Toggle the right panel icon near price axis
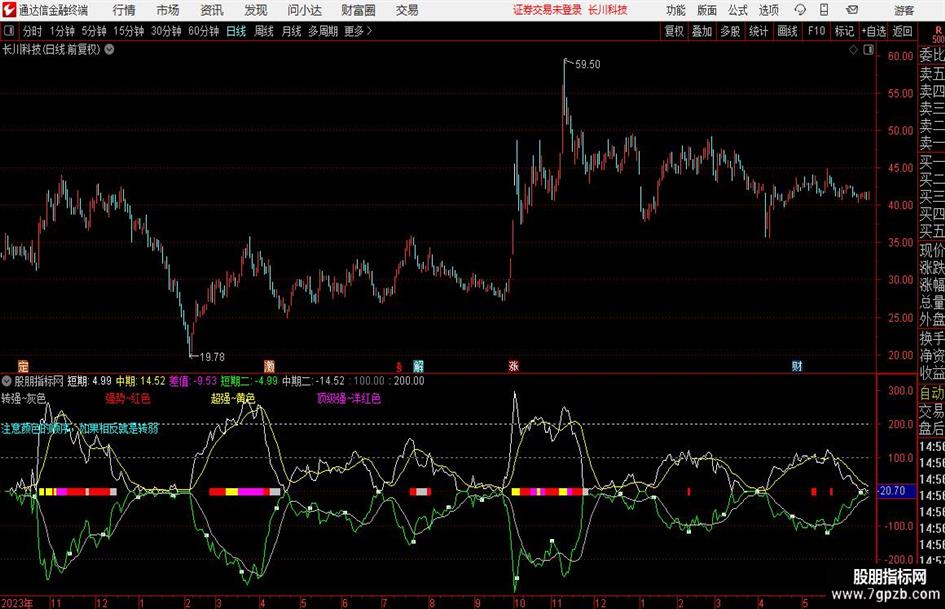 click(x=868, y=50)
